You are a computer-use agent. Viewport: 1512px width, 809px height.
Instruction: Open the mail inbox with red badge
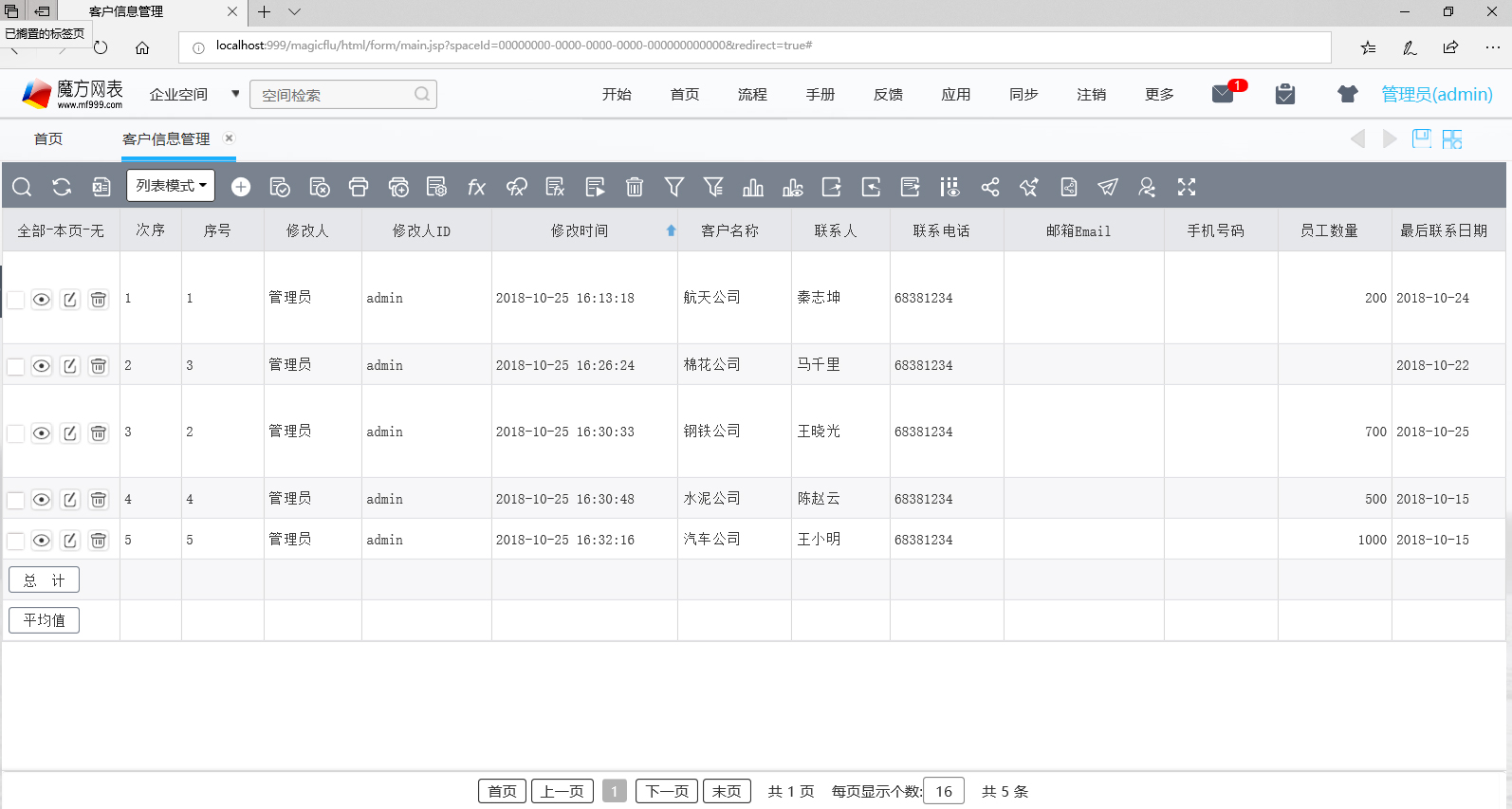(x=1224, y=93)
